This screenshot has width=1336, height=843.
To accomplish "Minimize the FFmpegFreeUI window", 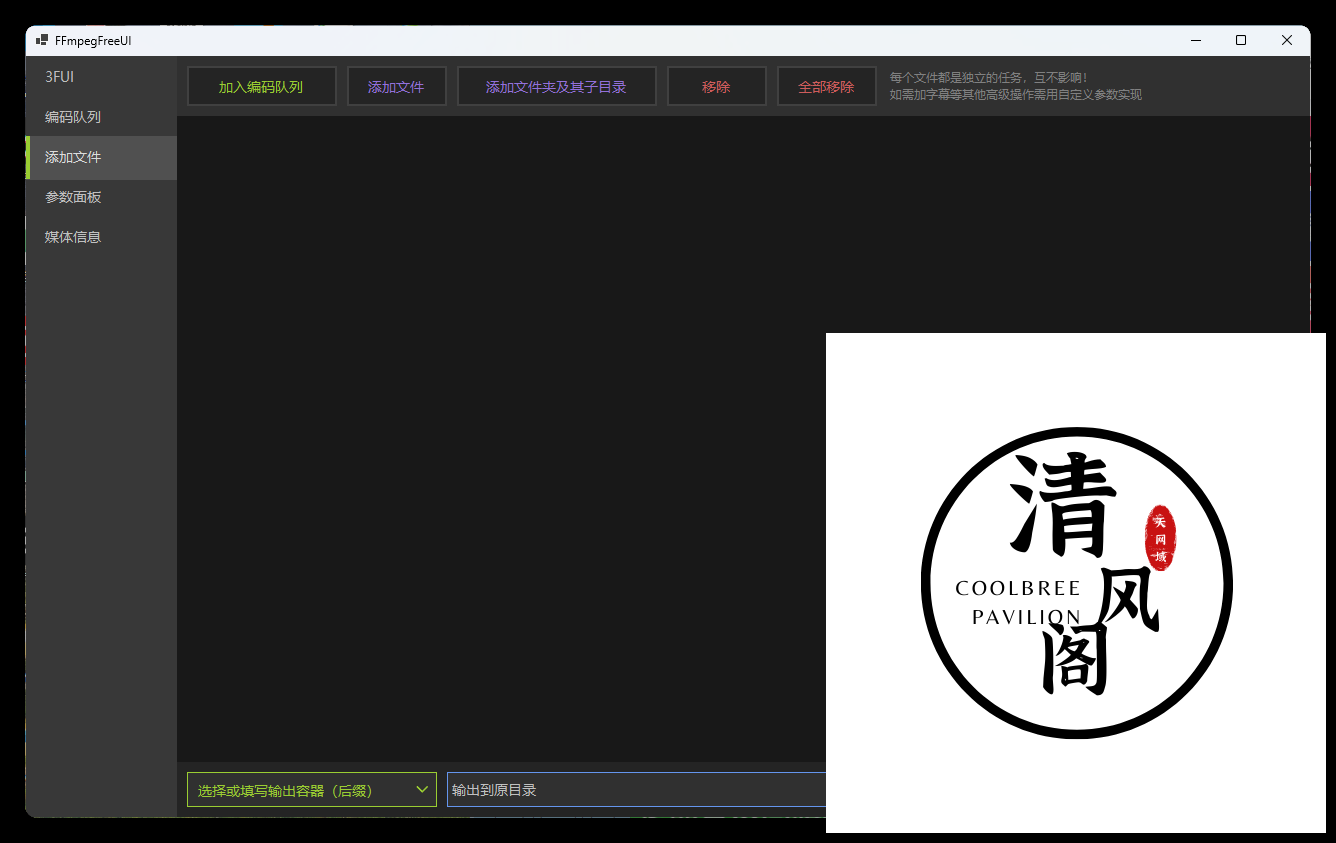I will (x=1196, y=41).
